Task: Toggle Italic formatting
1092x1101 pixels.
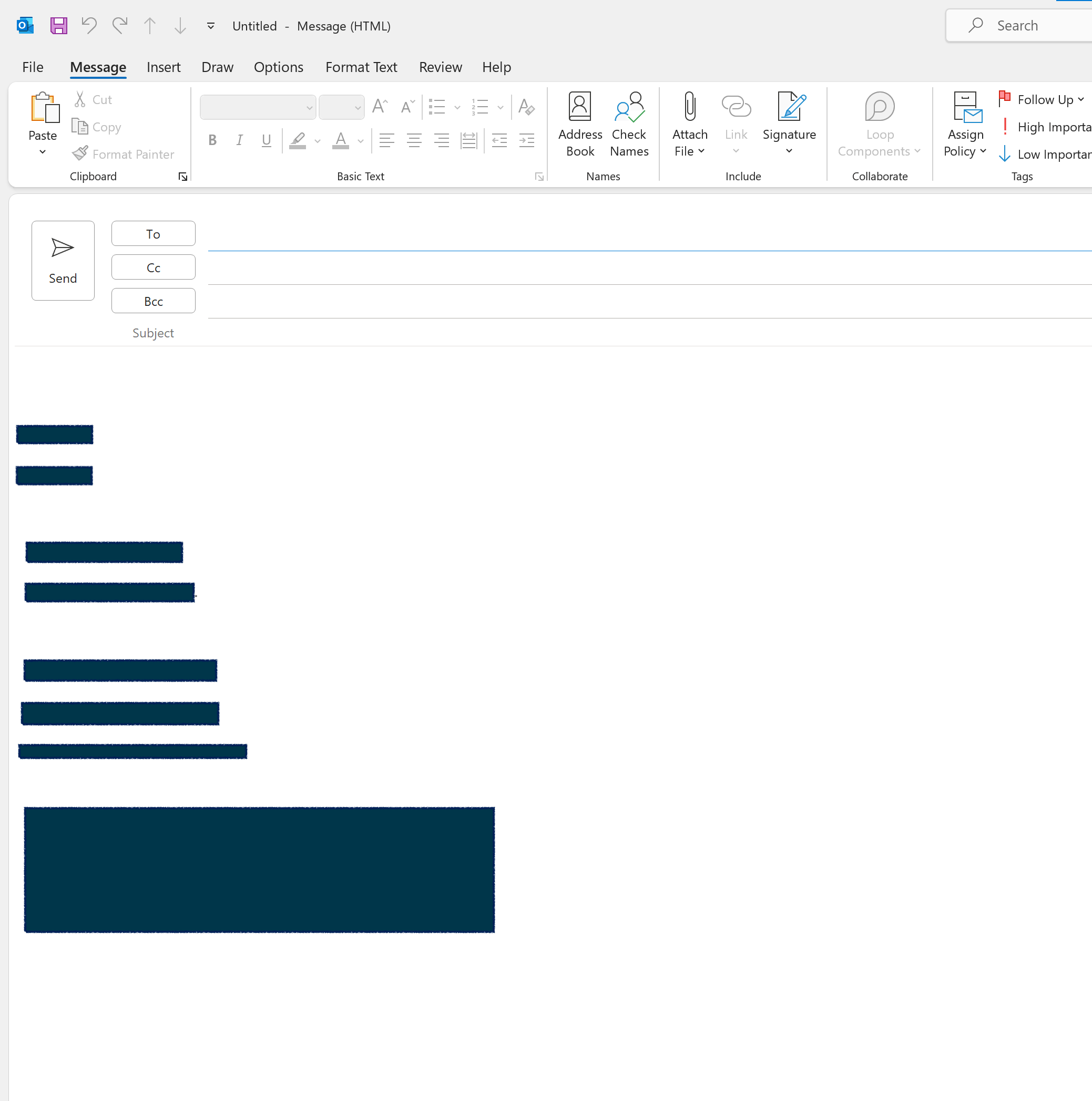Action: 240,140
